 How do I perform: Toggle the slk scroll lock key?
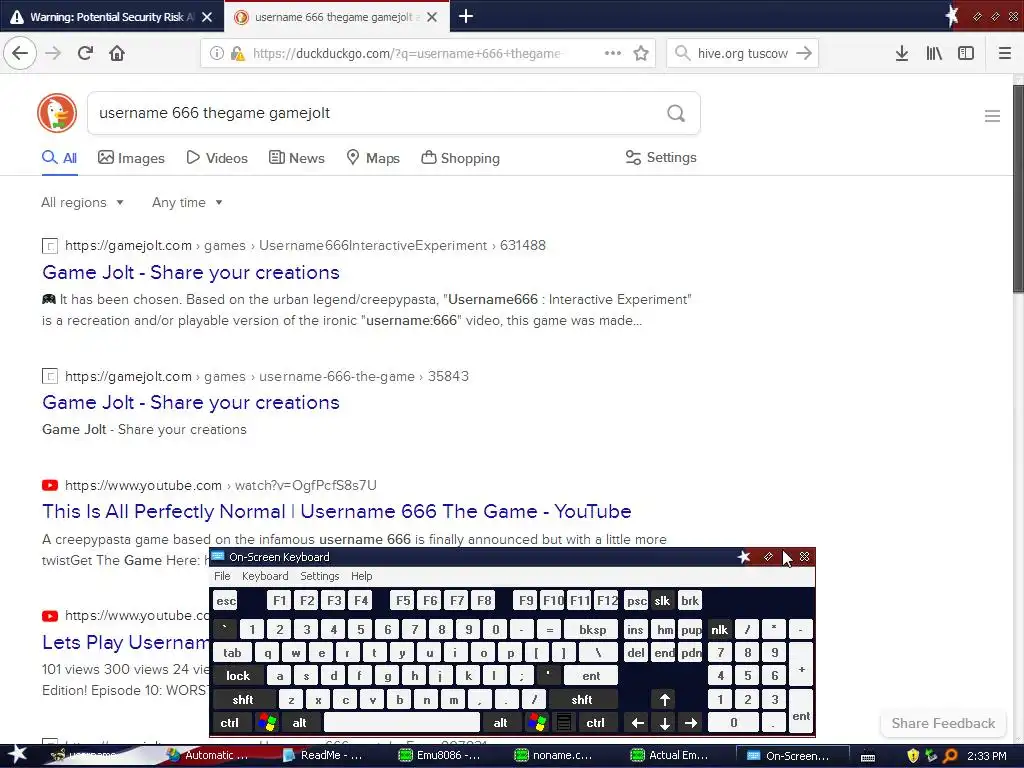(662, 601)
